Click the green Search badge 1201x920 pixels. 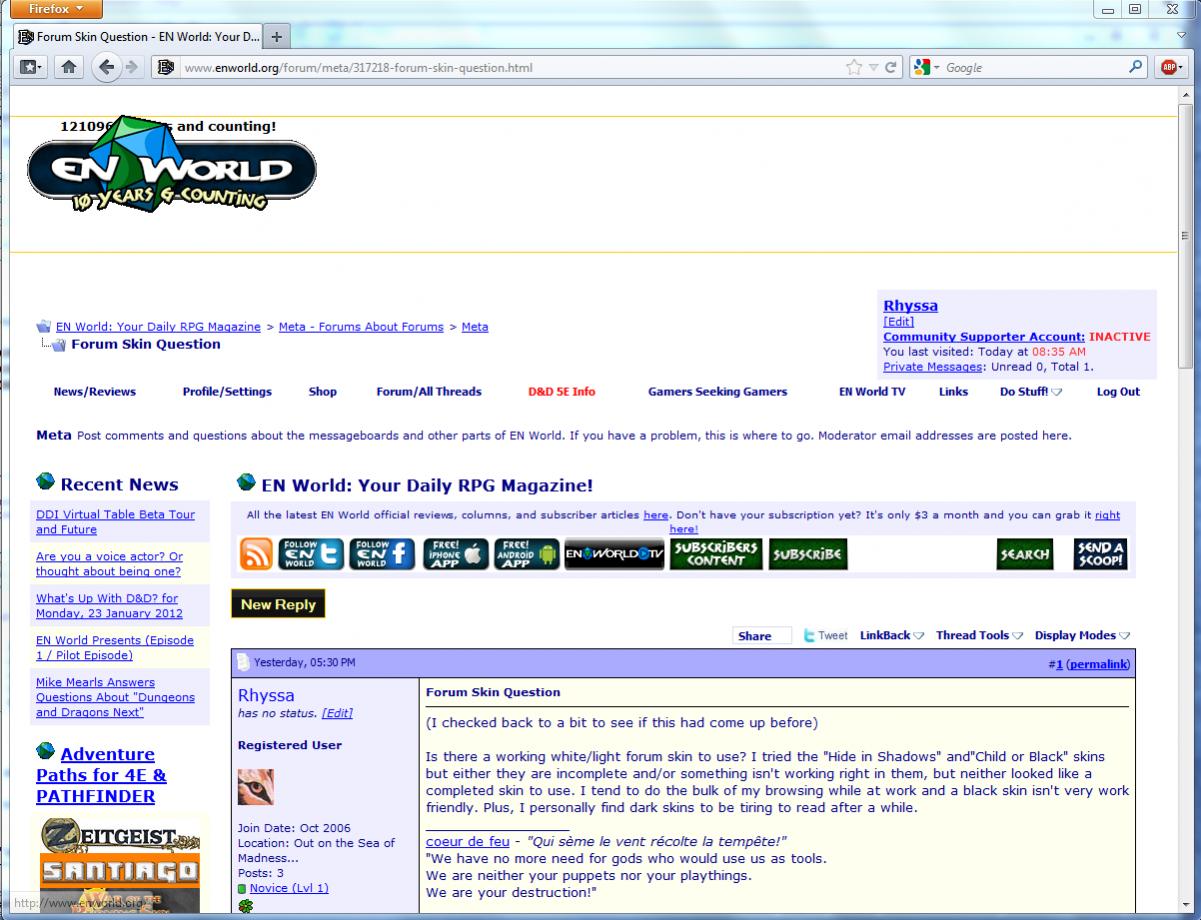(1025, 554)
